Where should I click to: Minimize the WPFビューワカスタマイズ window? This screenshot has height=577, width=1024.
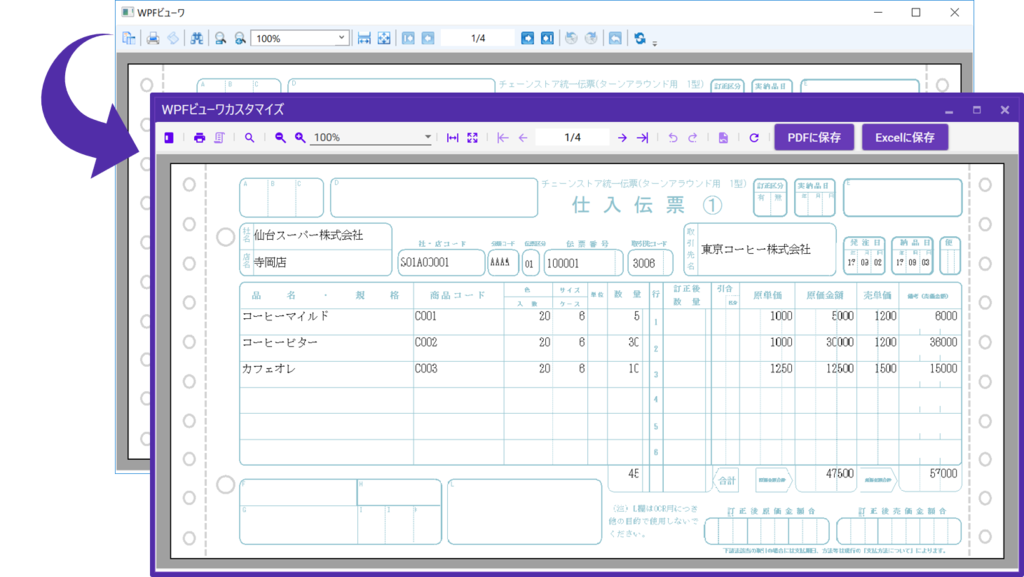[x=949, y=110]
